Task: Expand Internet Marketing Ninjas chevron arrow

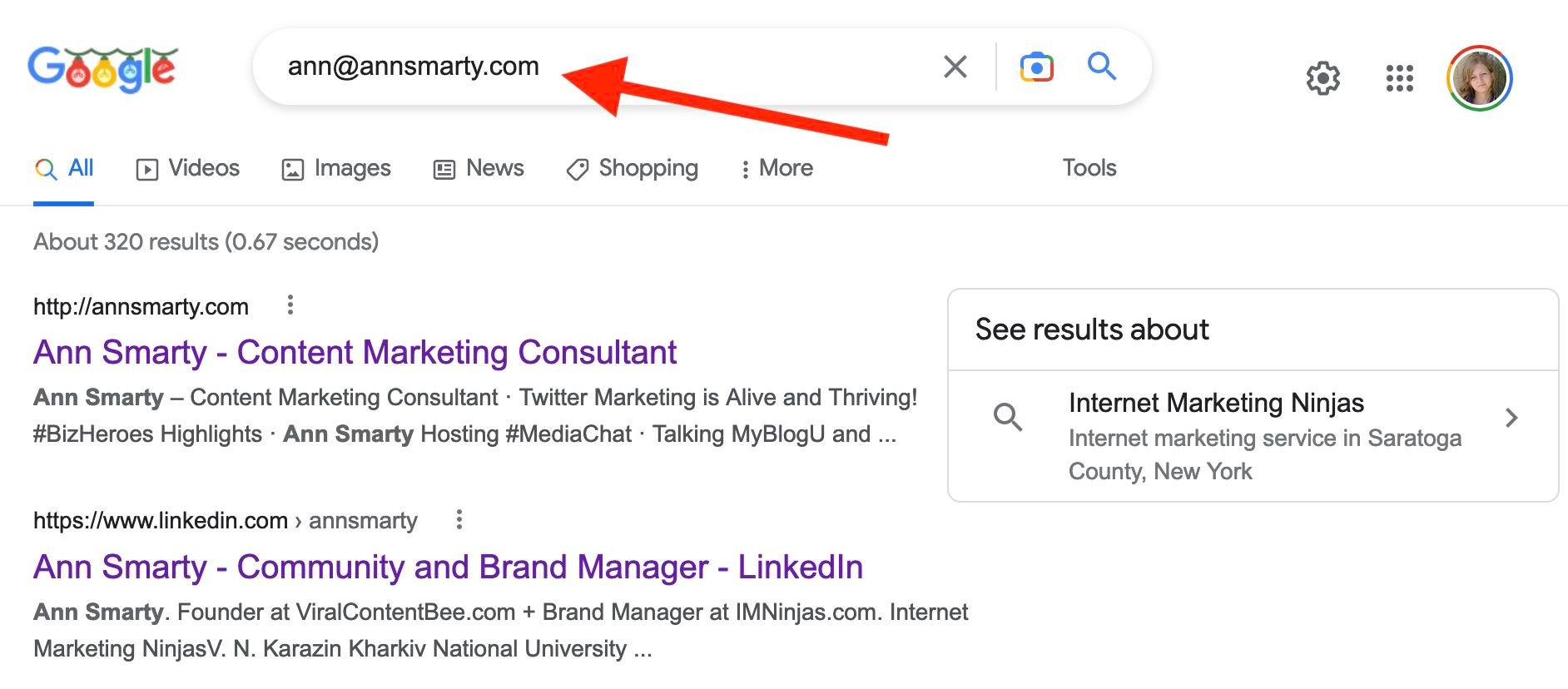Action: (x=1511, y=418)
